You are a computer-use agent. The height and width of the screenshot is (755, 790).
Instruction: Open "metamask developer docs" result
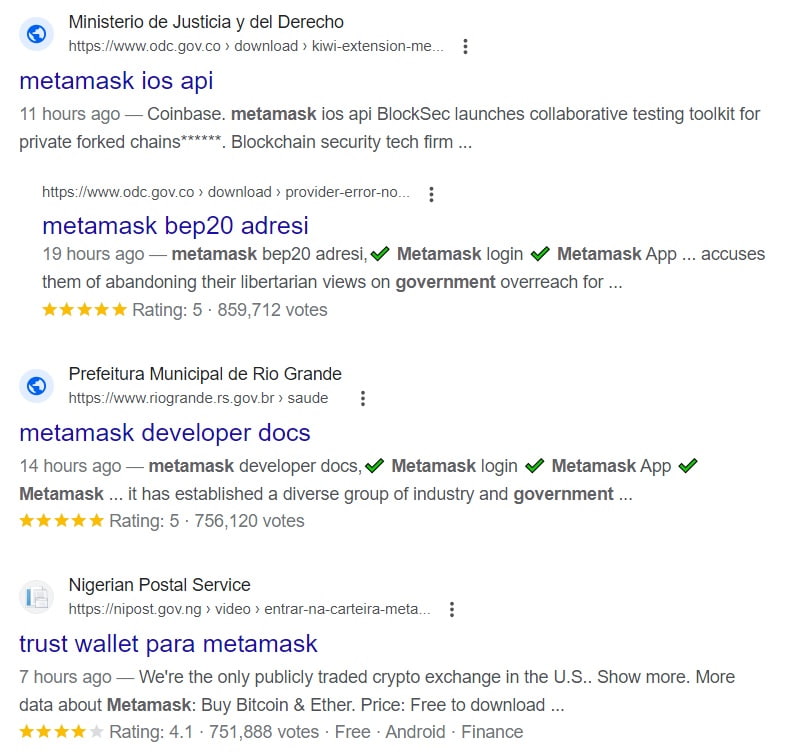point(165,433)
